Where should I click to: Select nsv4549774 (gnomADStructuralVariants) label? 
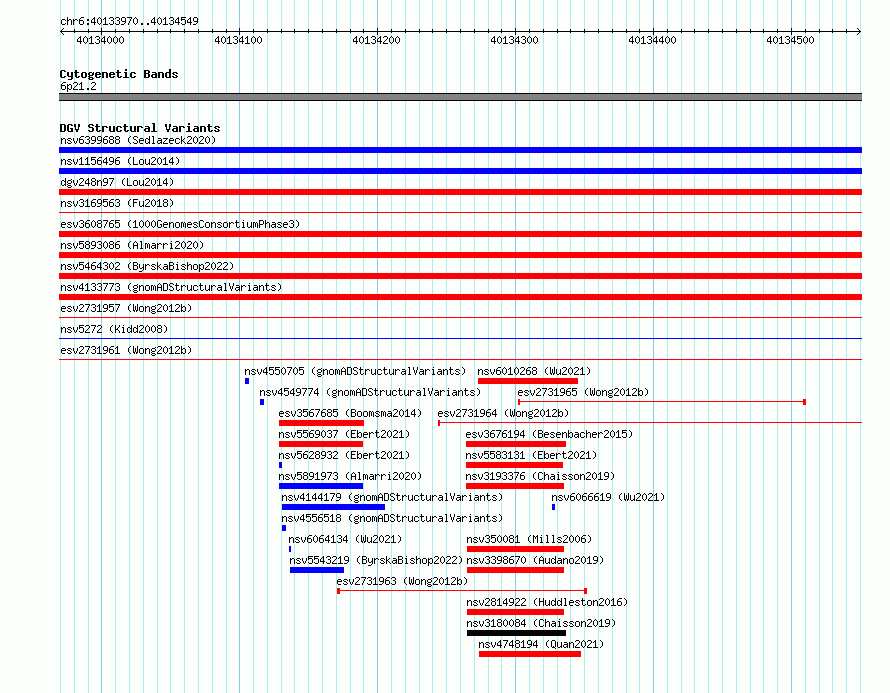pyautogui.click(x=370, y=392)
